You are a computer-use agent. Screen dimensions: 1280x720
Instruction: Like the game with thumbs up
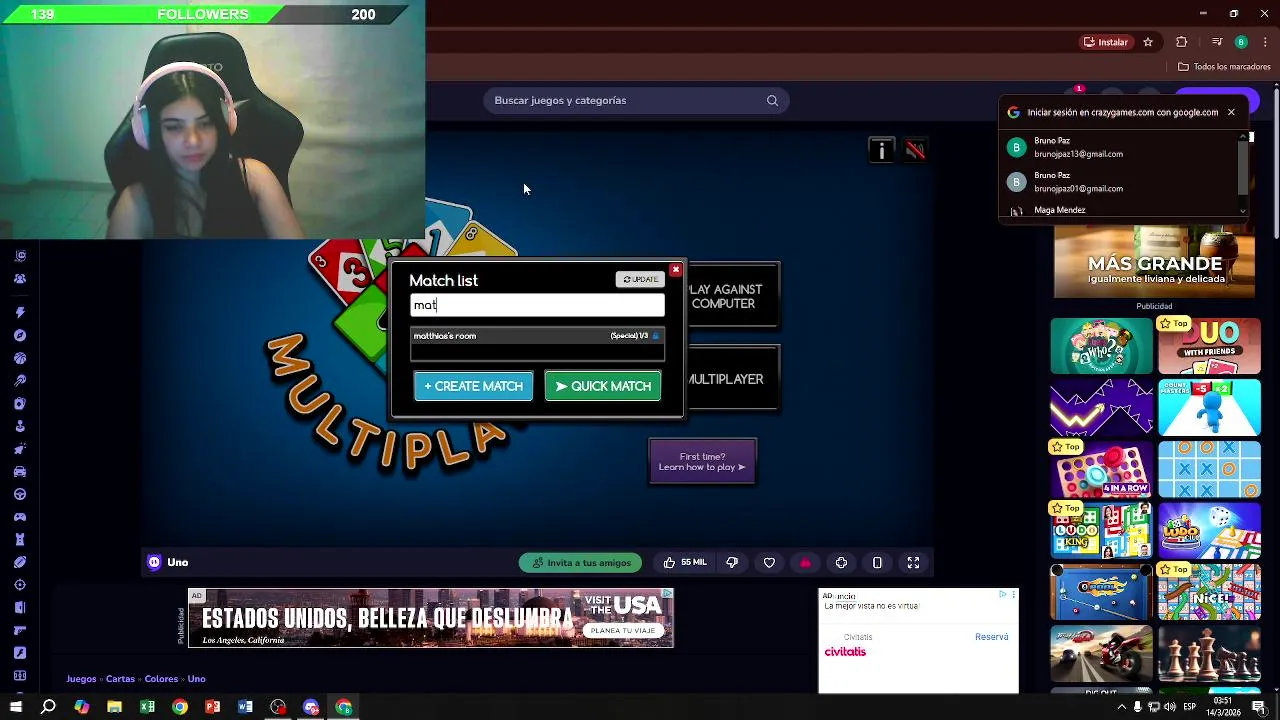(669, 563)
